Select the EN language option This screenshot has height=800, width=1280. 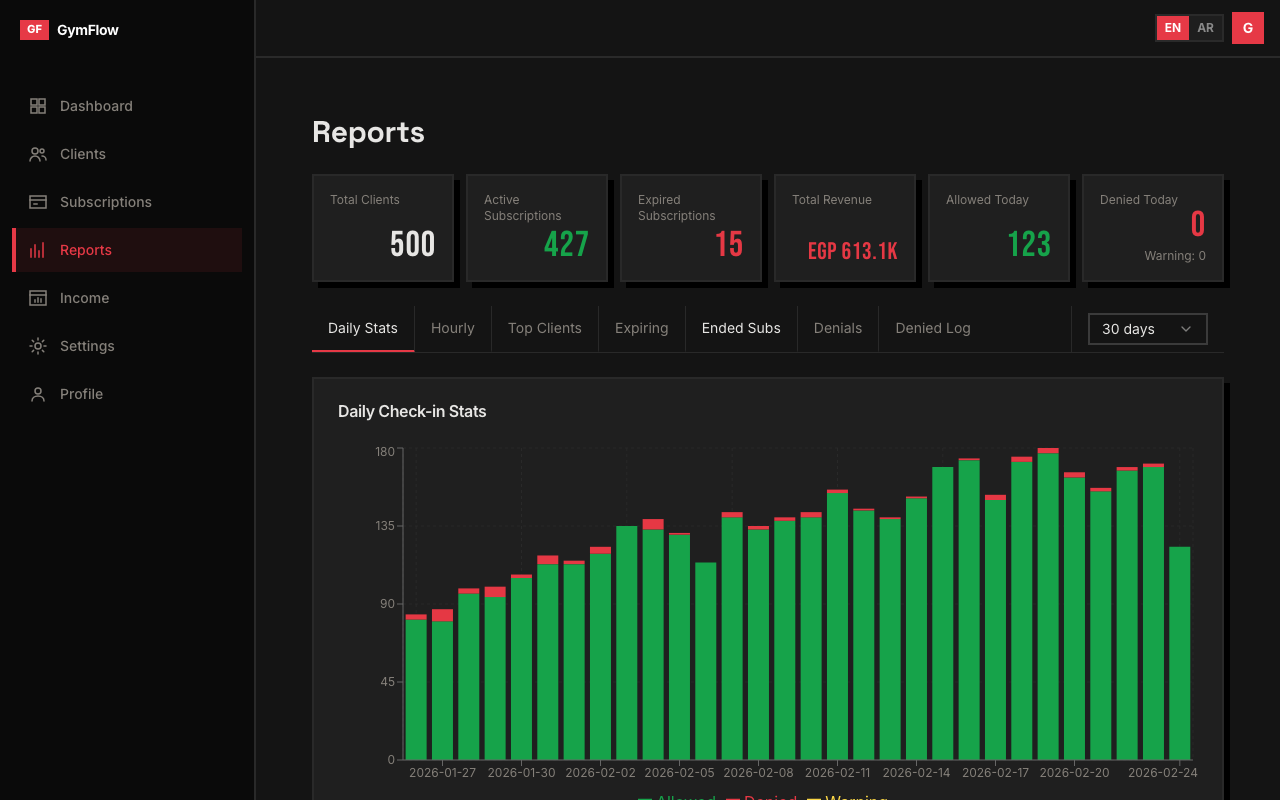tap(1172, 28)
